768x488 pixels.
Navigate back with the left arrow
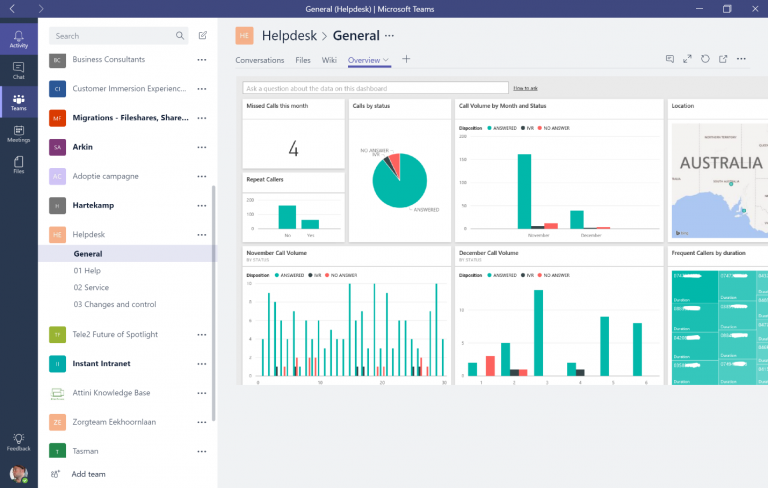pos(12,9)
